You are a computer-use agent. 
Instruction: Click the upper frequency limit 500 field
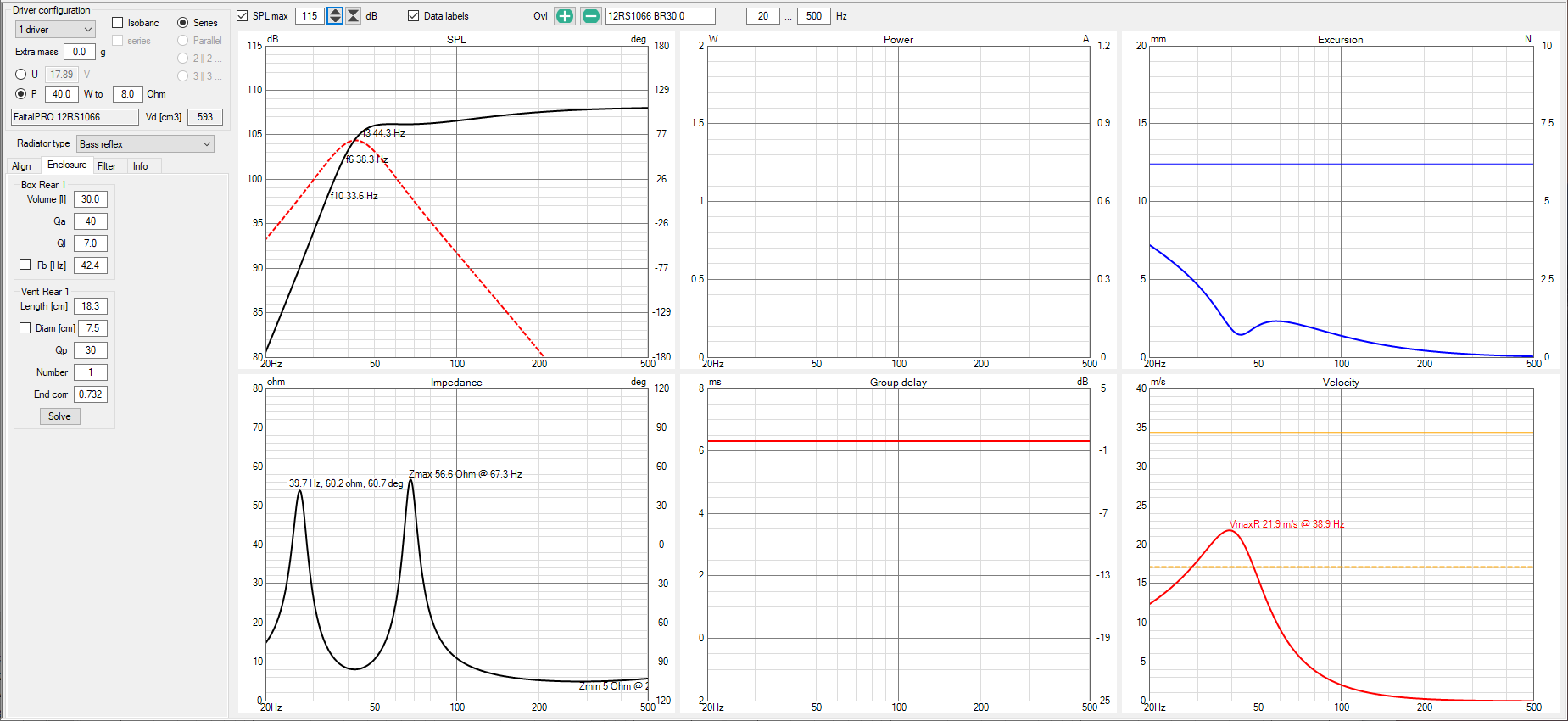pyautogui.click(x=814, y=16)
